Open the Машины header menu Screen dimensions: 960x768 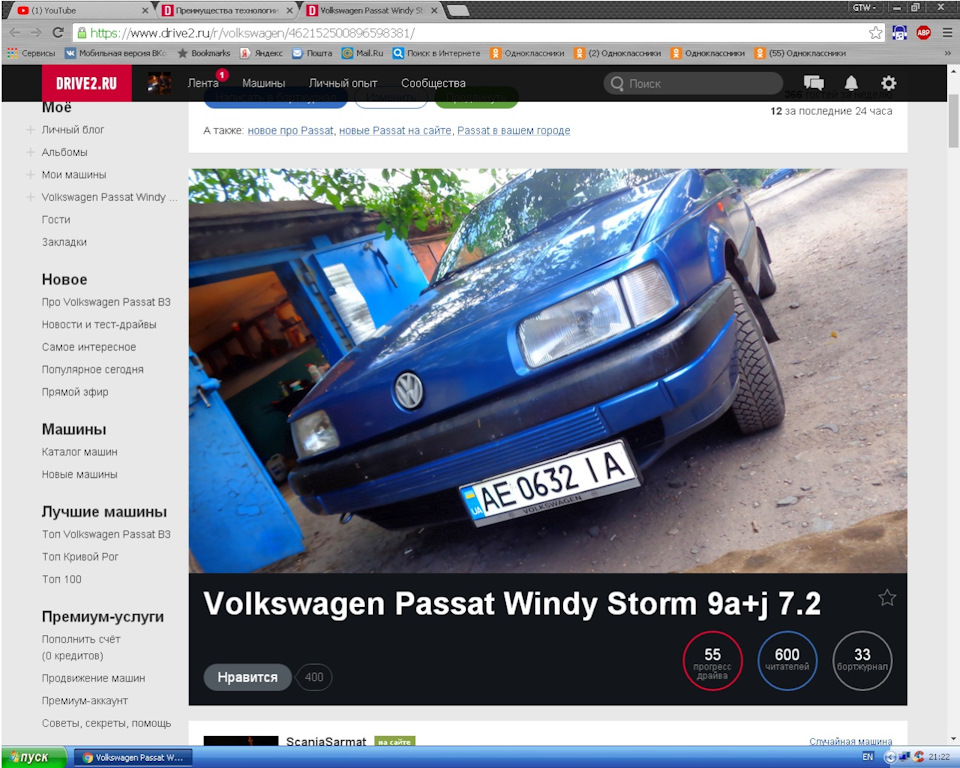click(263, 83)
